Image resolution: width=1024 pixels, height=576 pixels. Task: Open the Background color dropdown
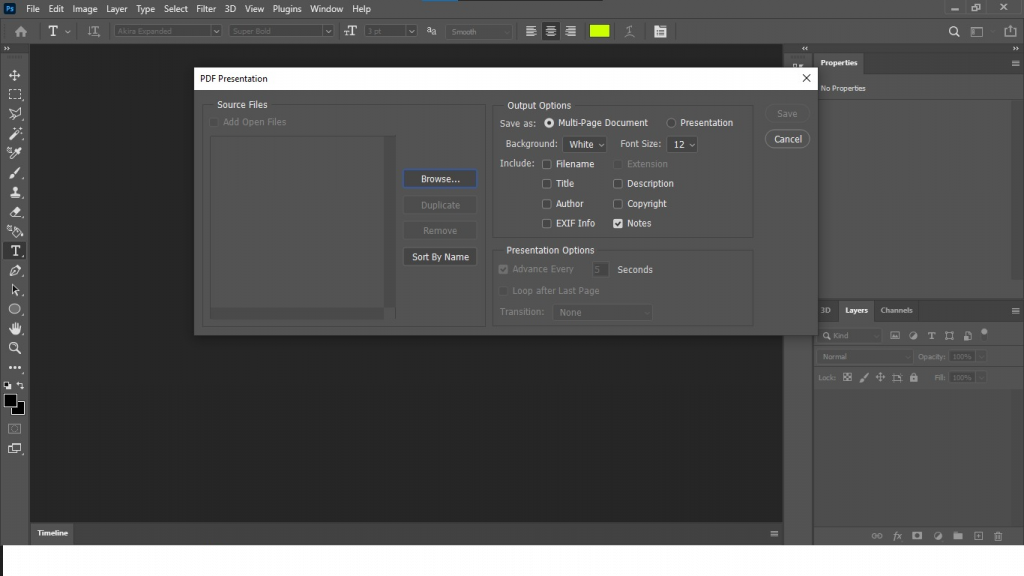click(x=585, y=143)
